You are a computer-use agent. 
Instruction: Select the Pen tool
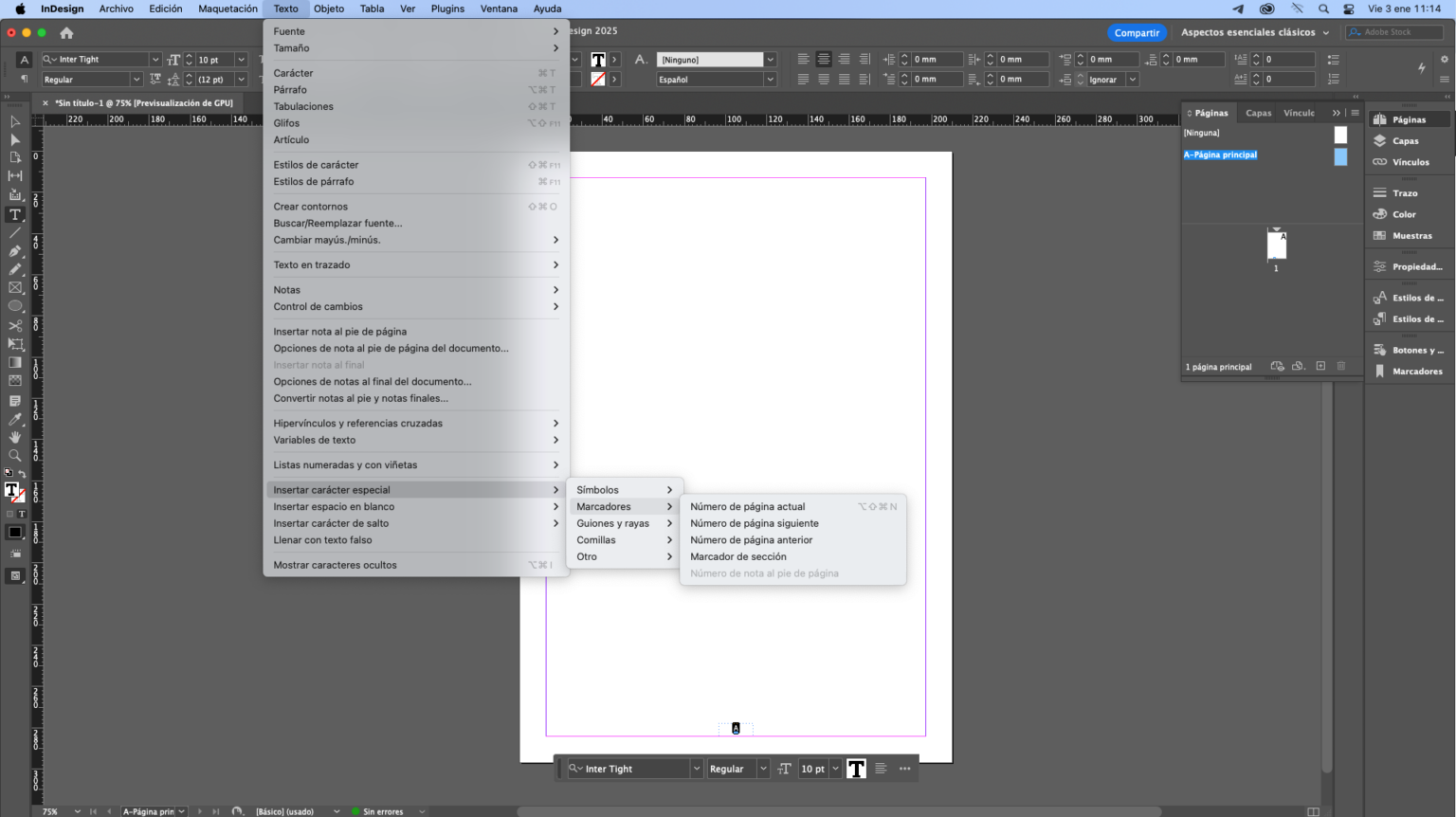(15, 250)
